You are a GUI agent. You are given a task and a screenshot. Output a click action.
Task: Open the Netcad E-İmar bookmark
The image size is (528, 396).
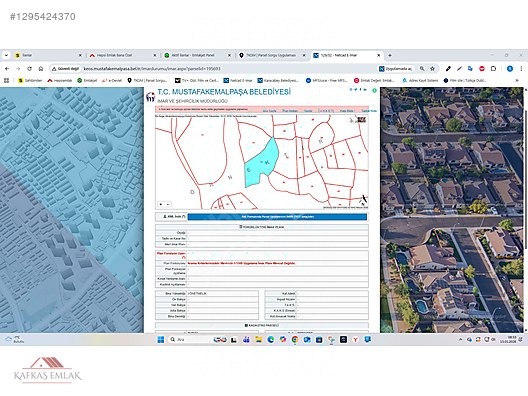[x=238, y=80]
